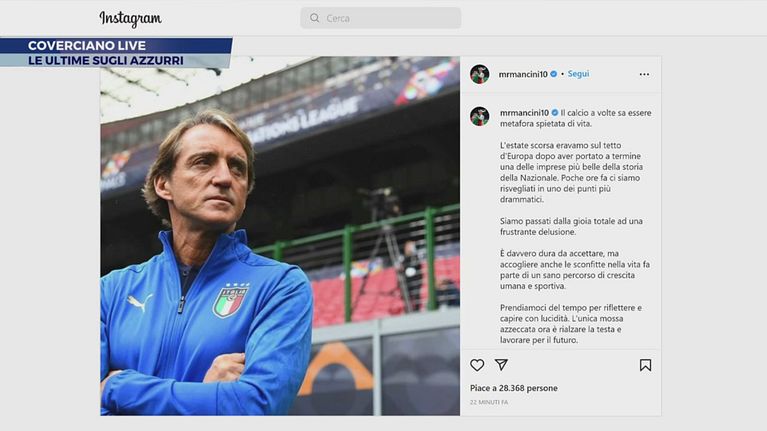
Task: View the list of 28.368 likes
Action: pos(514,388)
